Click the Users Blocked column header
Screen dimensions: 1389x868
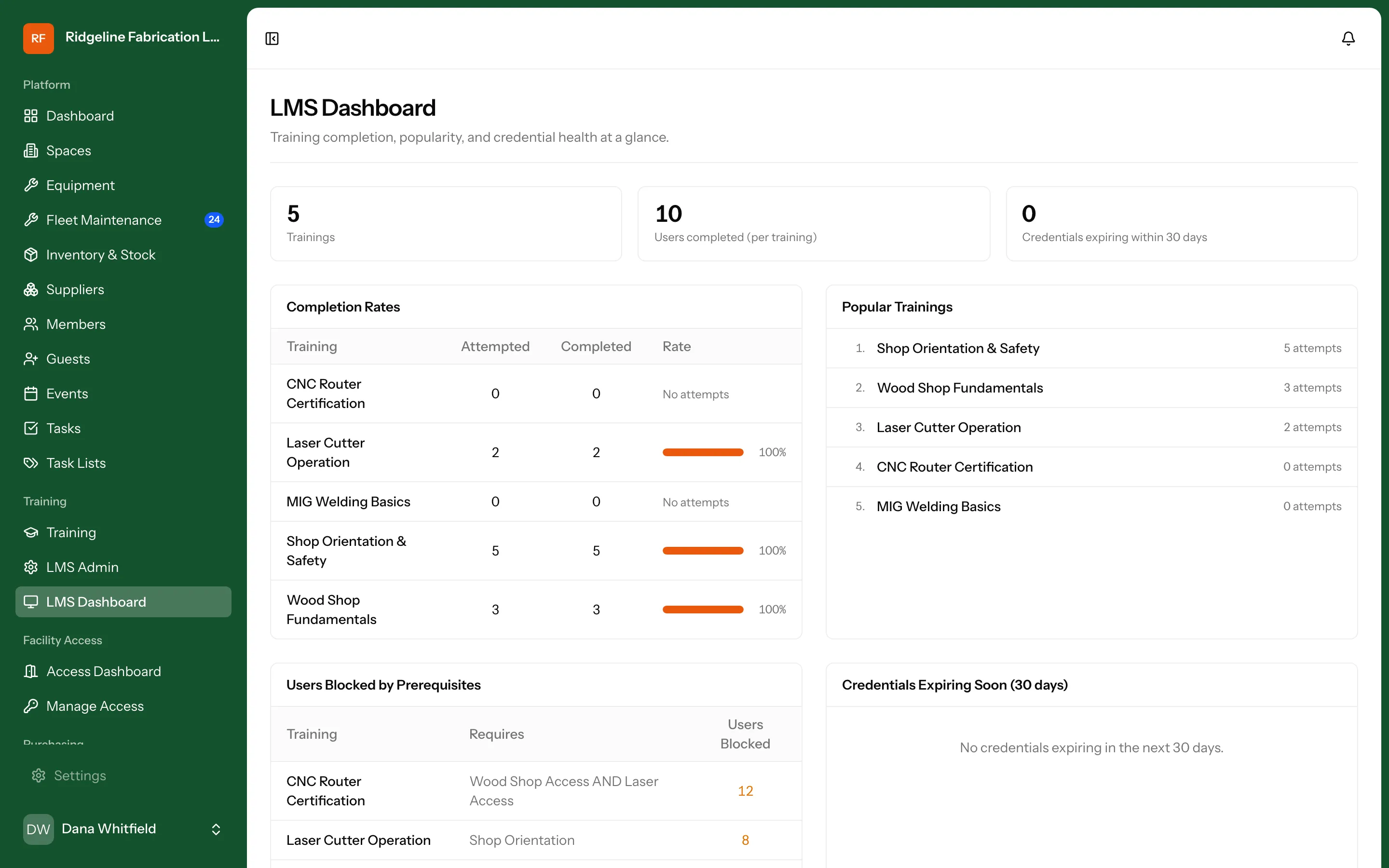point(745,734)
